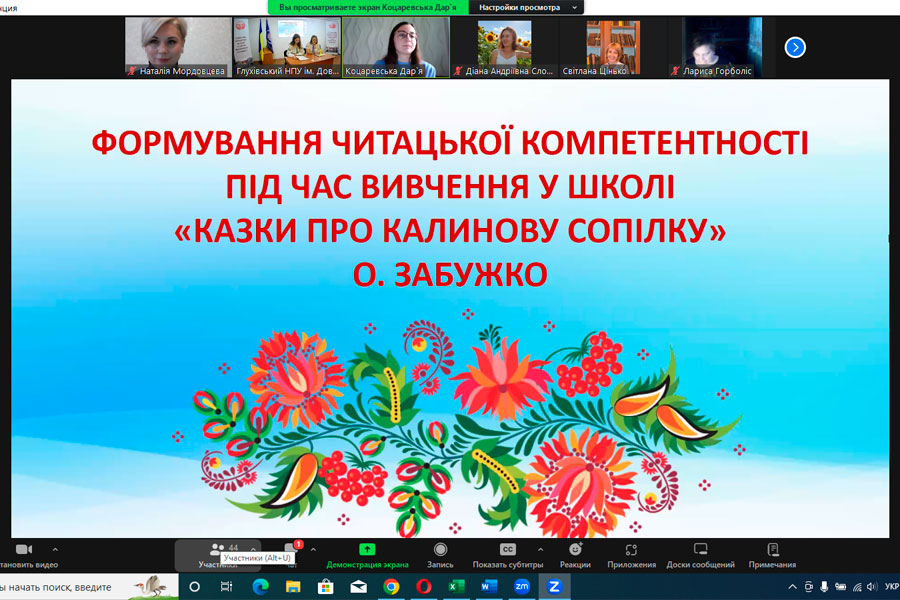Select Коцаревська Дар'я video thumbnail
The width and height of the screenshot is (900, 600).
tap(396, 47)
